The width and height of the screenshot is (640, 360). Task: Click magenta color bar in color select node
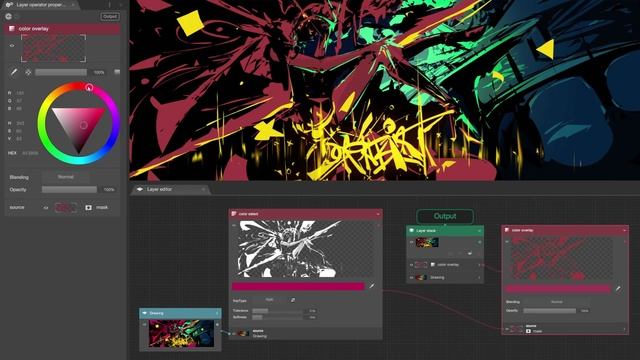click(298, 287)
